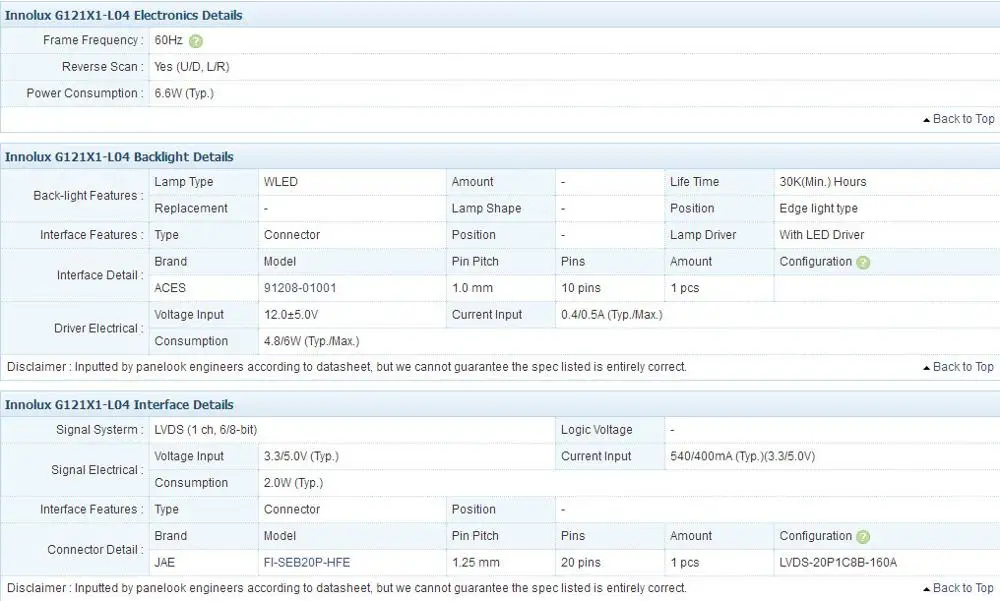
Task: Click the help icon beside Backlight Configuration header
Action: pyautogui.click(x=863, y=262)
